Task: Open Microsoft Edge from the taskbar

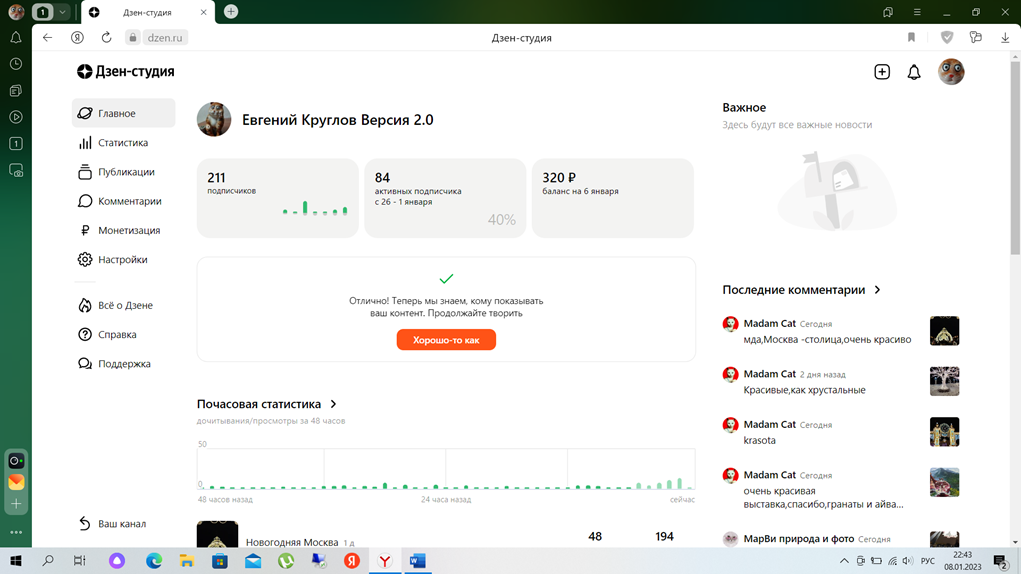Action: pos(154,561)
